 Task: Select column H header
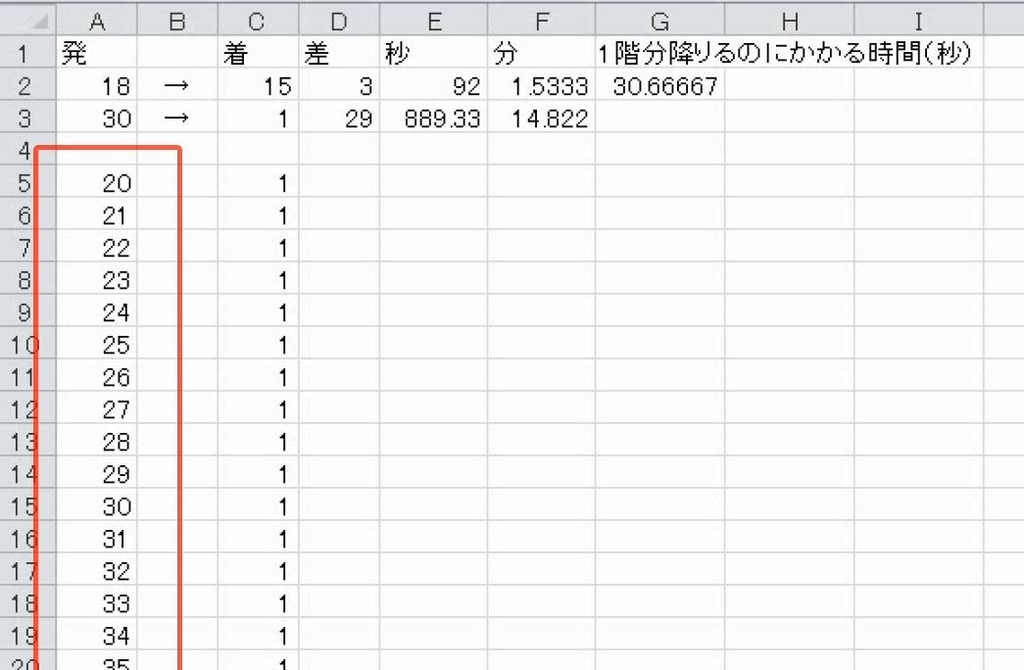click(x=789, y=21)
